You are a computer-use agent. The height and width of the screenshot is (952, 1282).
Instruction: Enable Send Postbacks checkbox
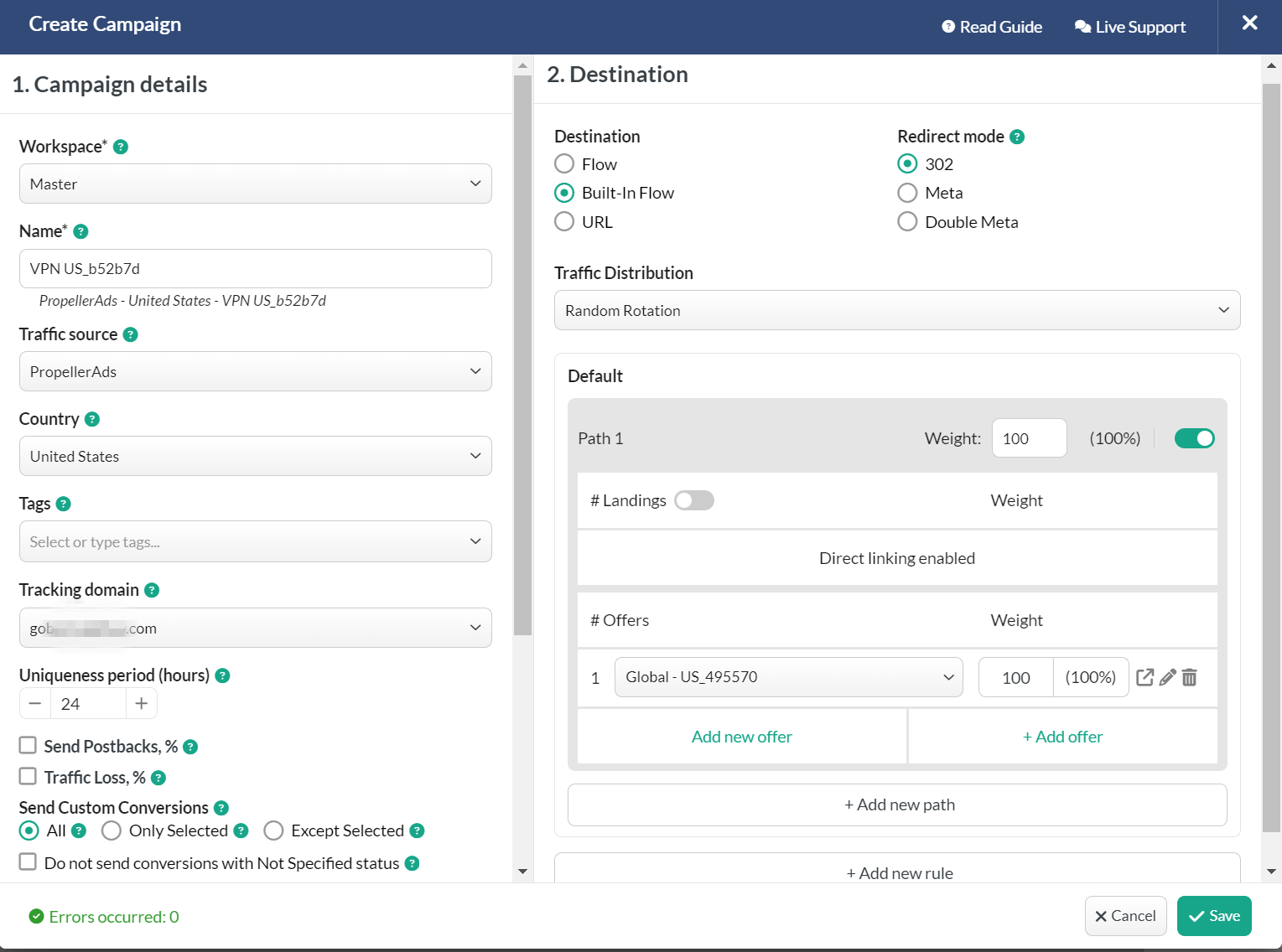(28, 745)
